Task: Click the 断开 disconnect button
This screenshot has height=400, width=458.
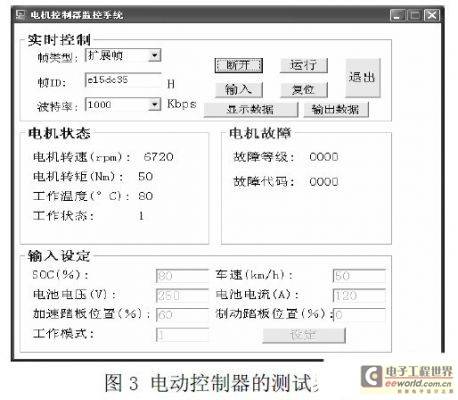Action: coord(238,65)
